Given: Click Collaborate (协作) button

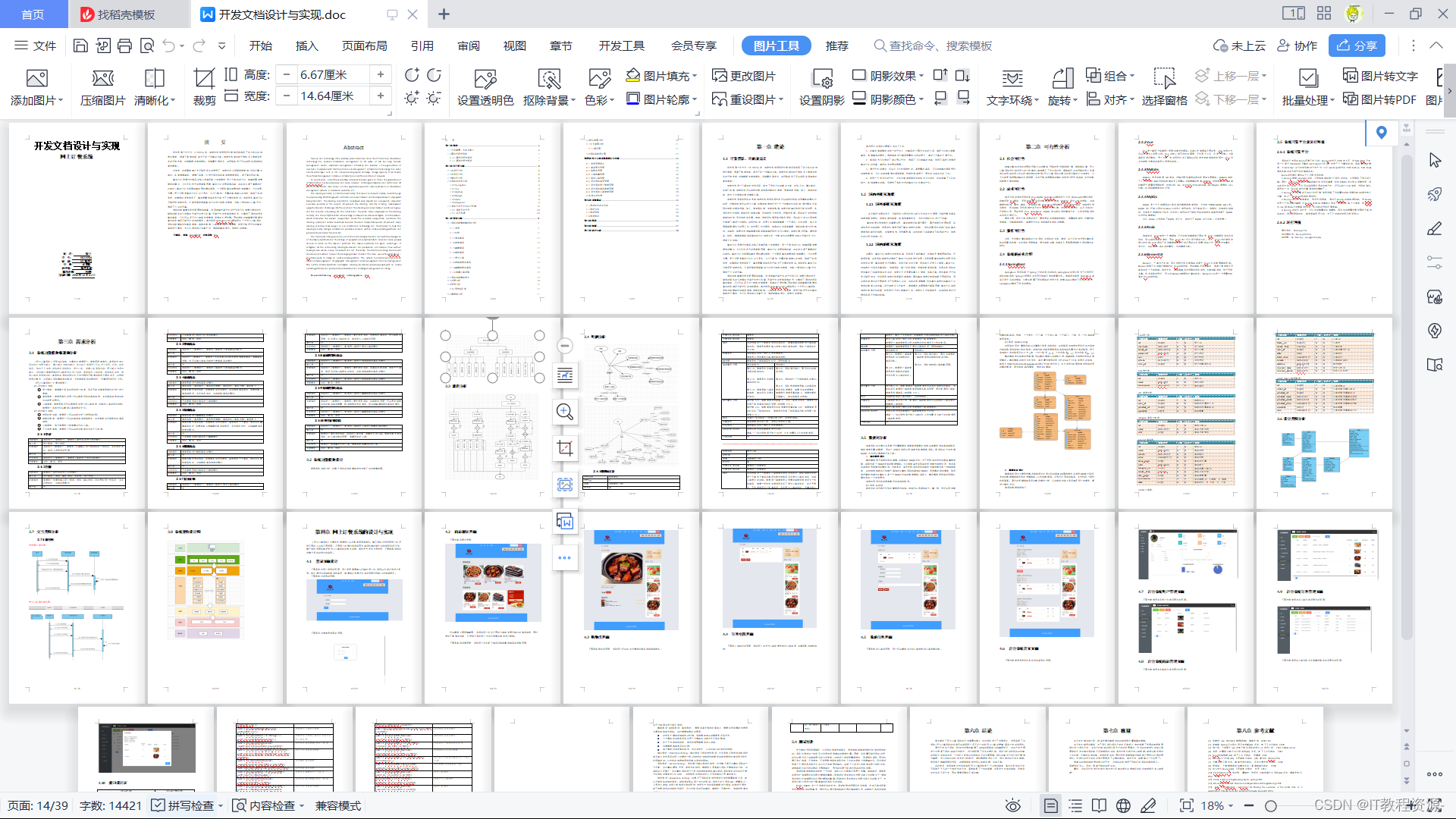Looking at the screenshot, I should click(1298, 45).
